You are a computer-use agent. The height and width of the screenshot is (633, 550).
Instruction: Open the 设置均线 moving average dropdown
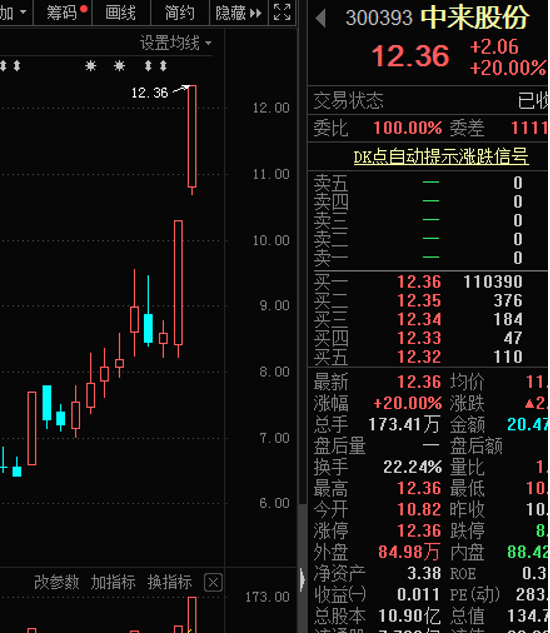click(x=175, y=43)
